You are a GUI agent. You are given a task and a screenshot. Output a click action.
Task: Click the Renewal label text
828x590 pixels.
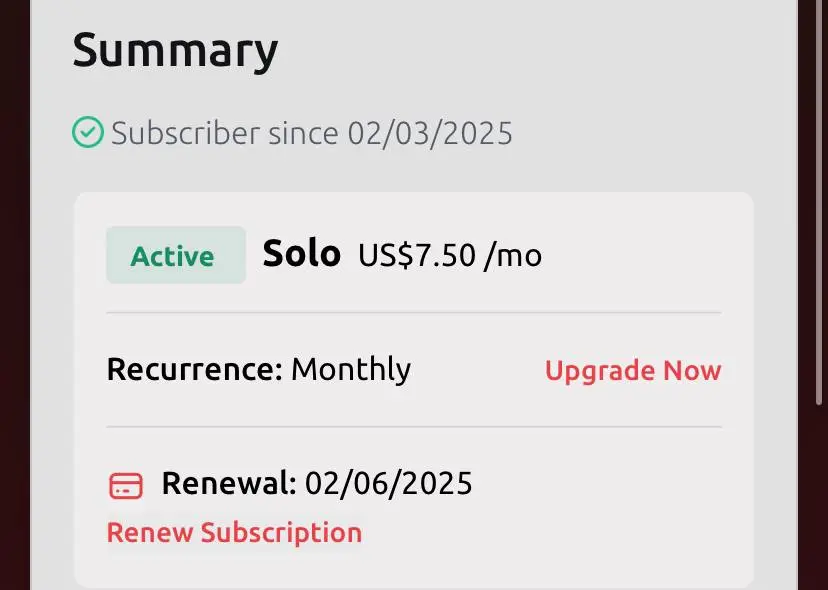pyautogui.click(x=229, y=483)
